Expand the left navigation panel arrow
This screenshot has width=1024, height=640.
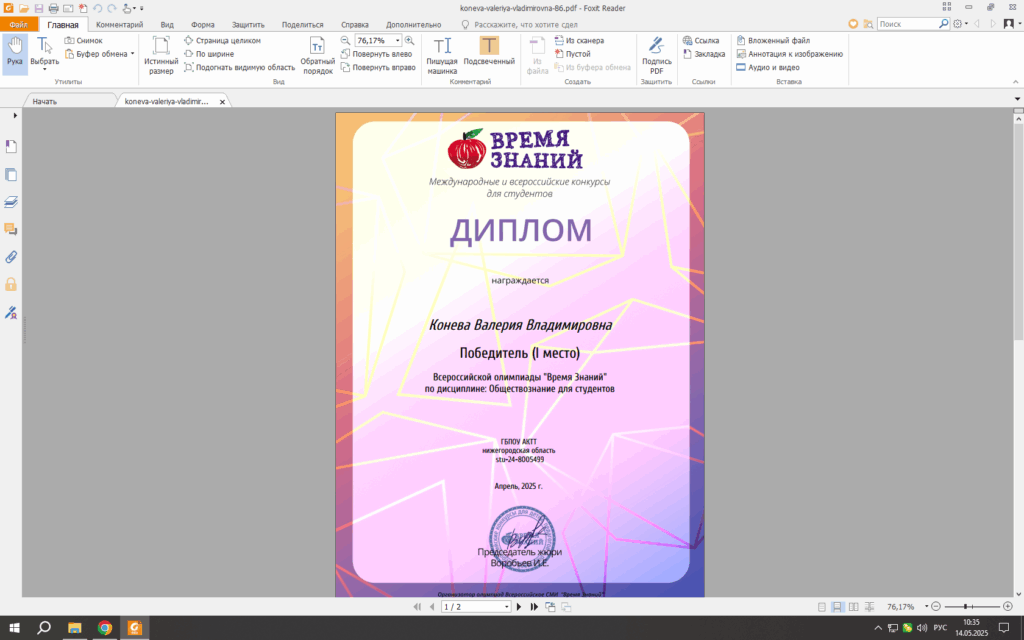[x=14, y=116]
